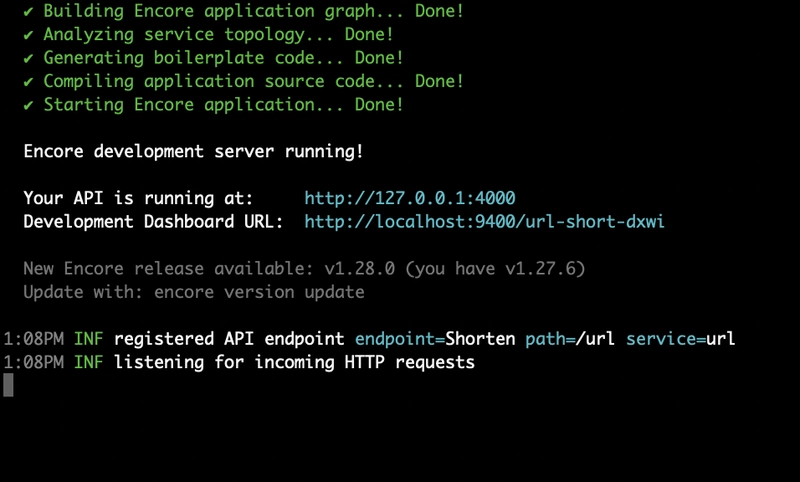Click the checkmark beside Compiling application source code
Image resolution: width=800 pixels, height=482 pixels.
[x=29, y=81]
